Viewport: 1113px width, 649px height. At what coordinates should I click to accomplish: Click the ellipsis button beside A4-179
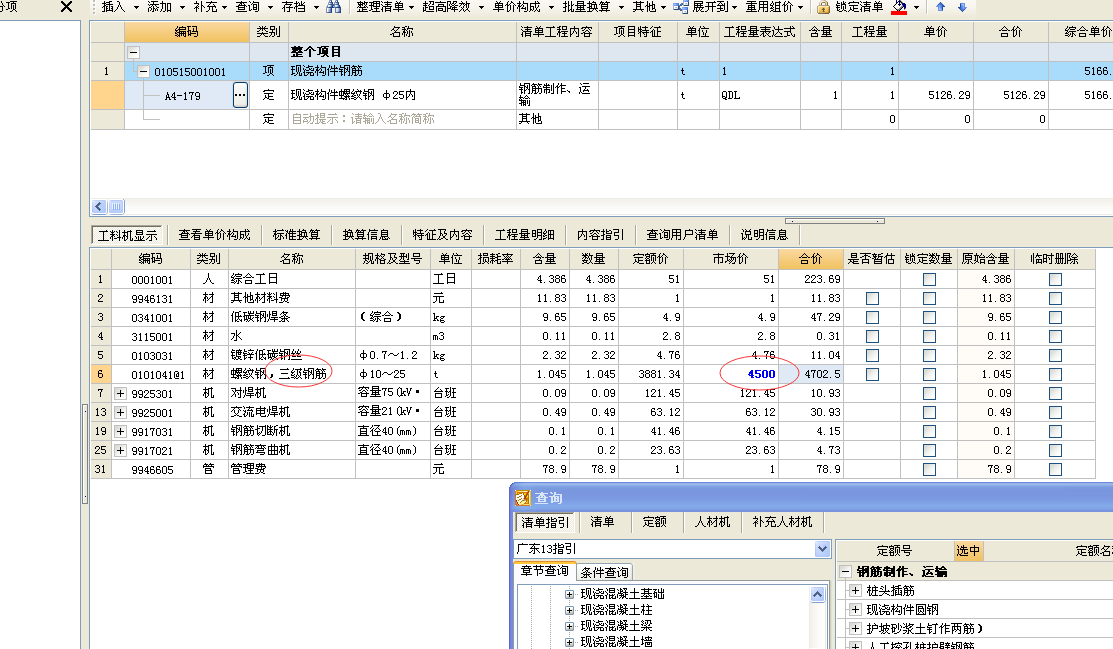coord(240,95)
